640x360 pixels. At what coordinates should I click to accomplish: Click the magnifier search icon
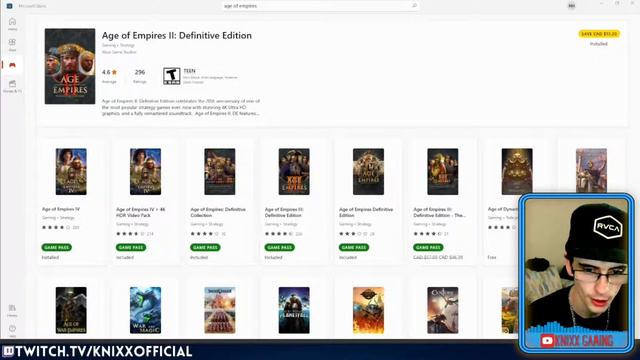pos(414,6)
